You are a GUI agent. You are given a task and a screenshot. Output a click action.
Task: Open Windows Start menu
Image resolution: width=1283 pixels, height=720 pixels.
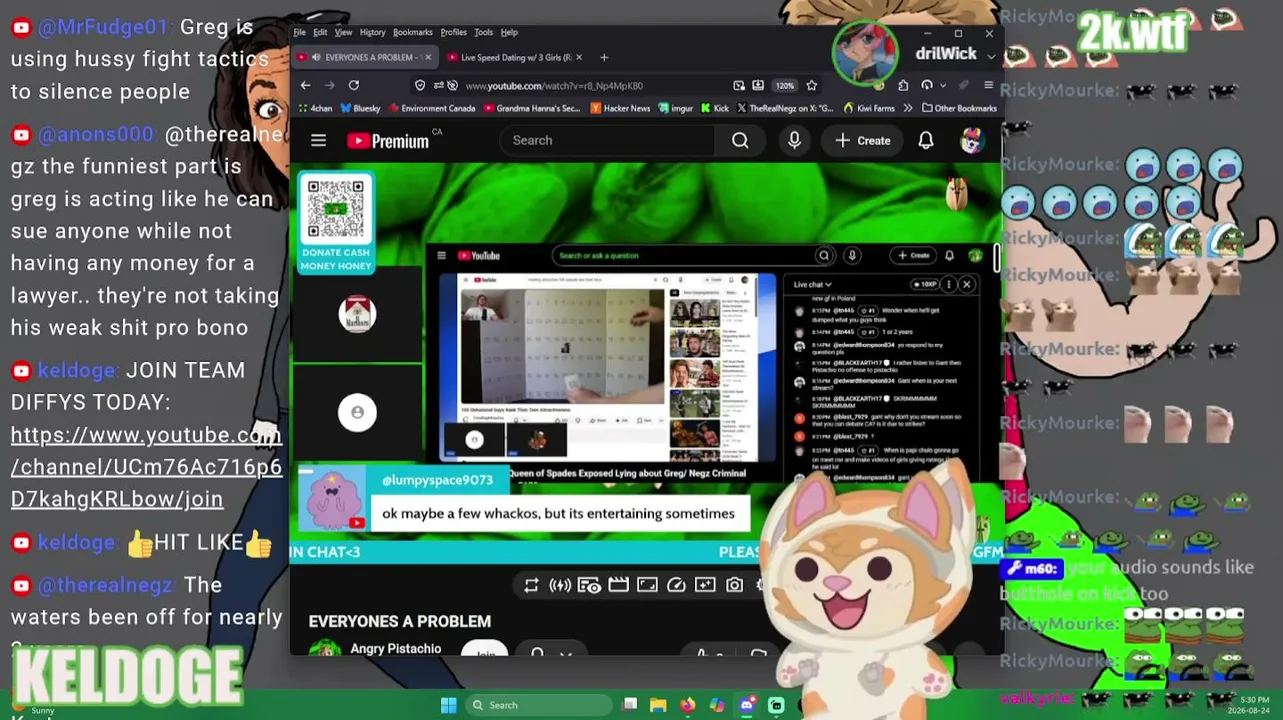pyautogui.click(x=448, y=705)
